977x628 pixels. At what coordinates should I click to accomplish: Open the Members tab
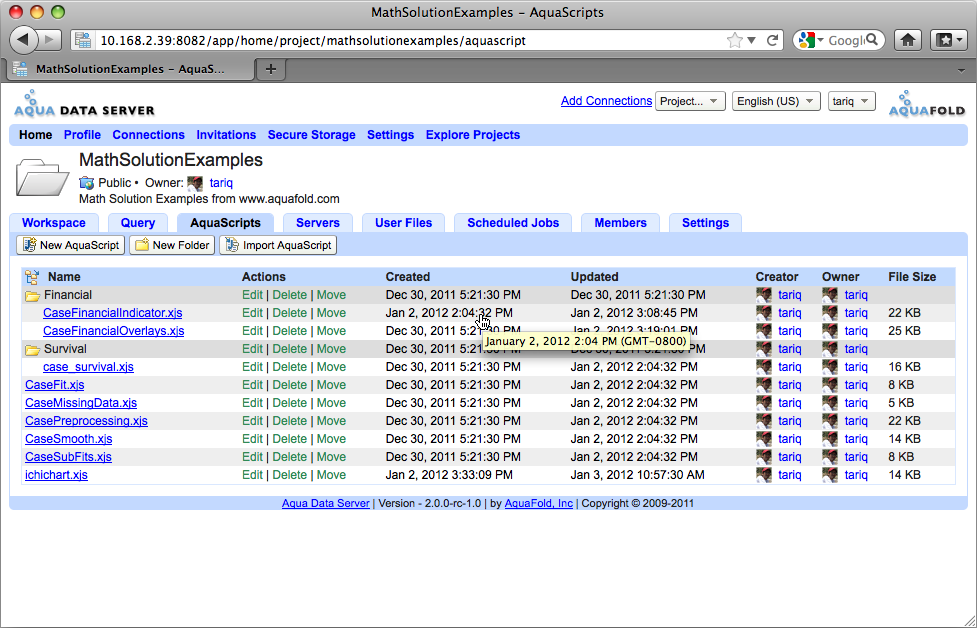click(x=621, y=223)
